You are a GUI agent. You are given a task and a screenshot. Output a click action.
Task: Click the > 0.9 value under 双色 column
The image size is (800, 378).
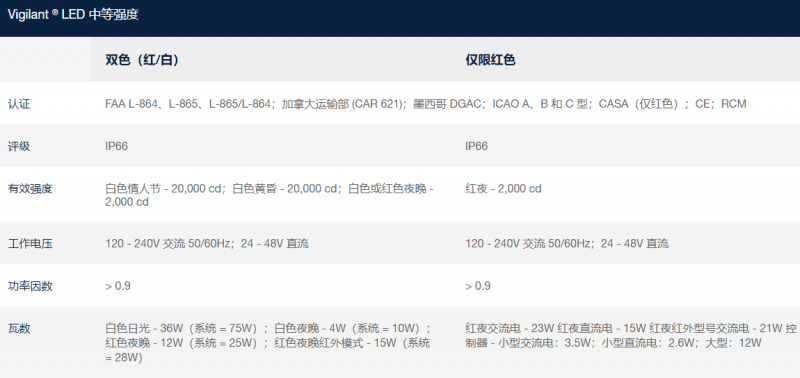coord(118,286)
